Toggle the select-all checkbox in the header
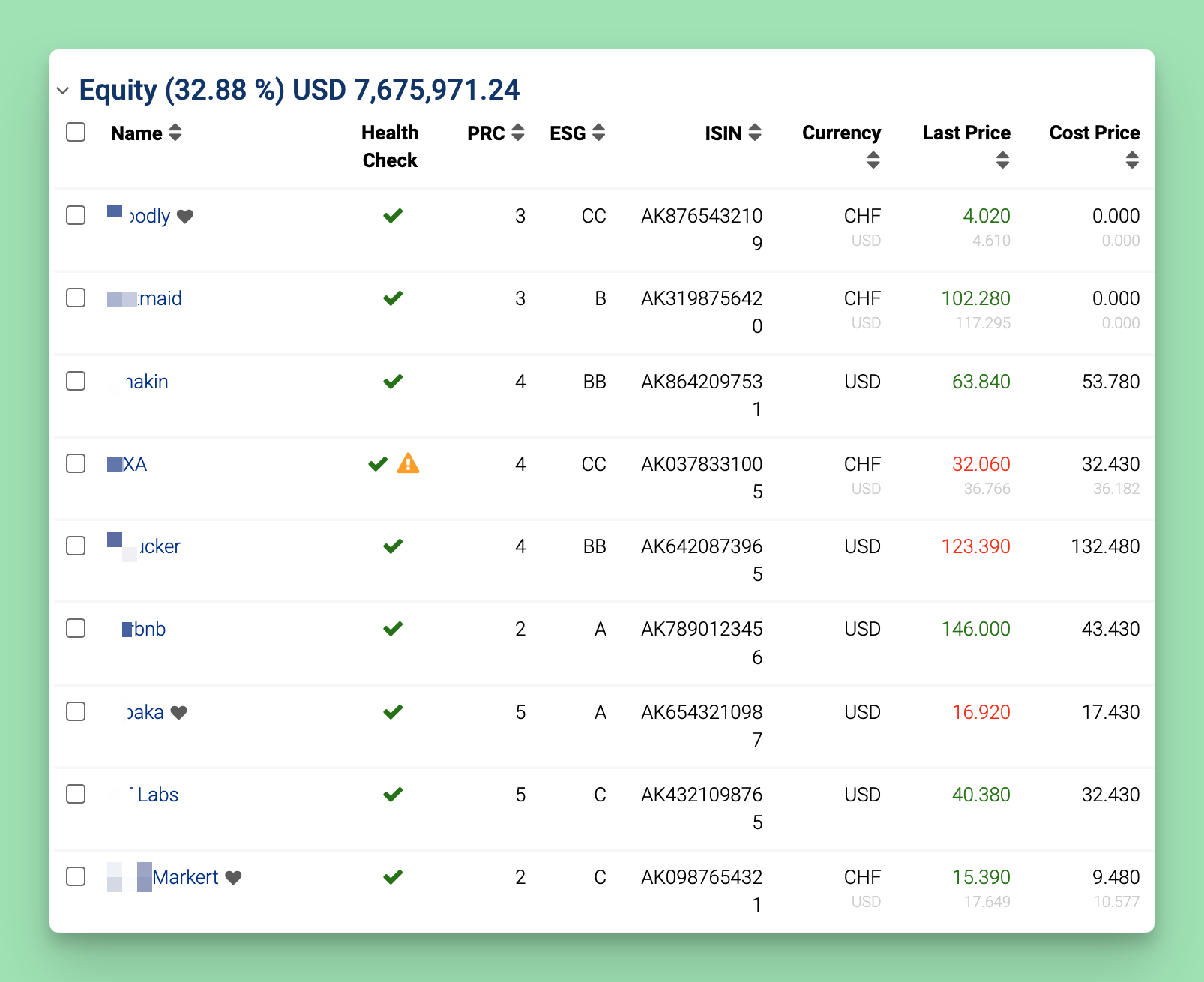This screenshot has width=1204, height=982. (76, 133)
